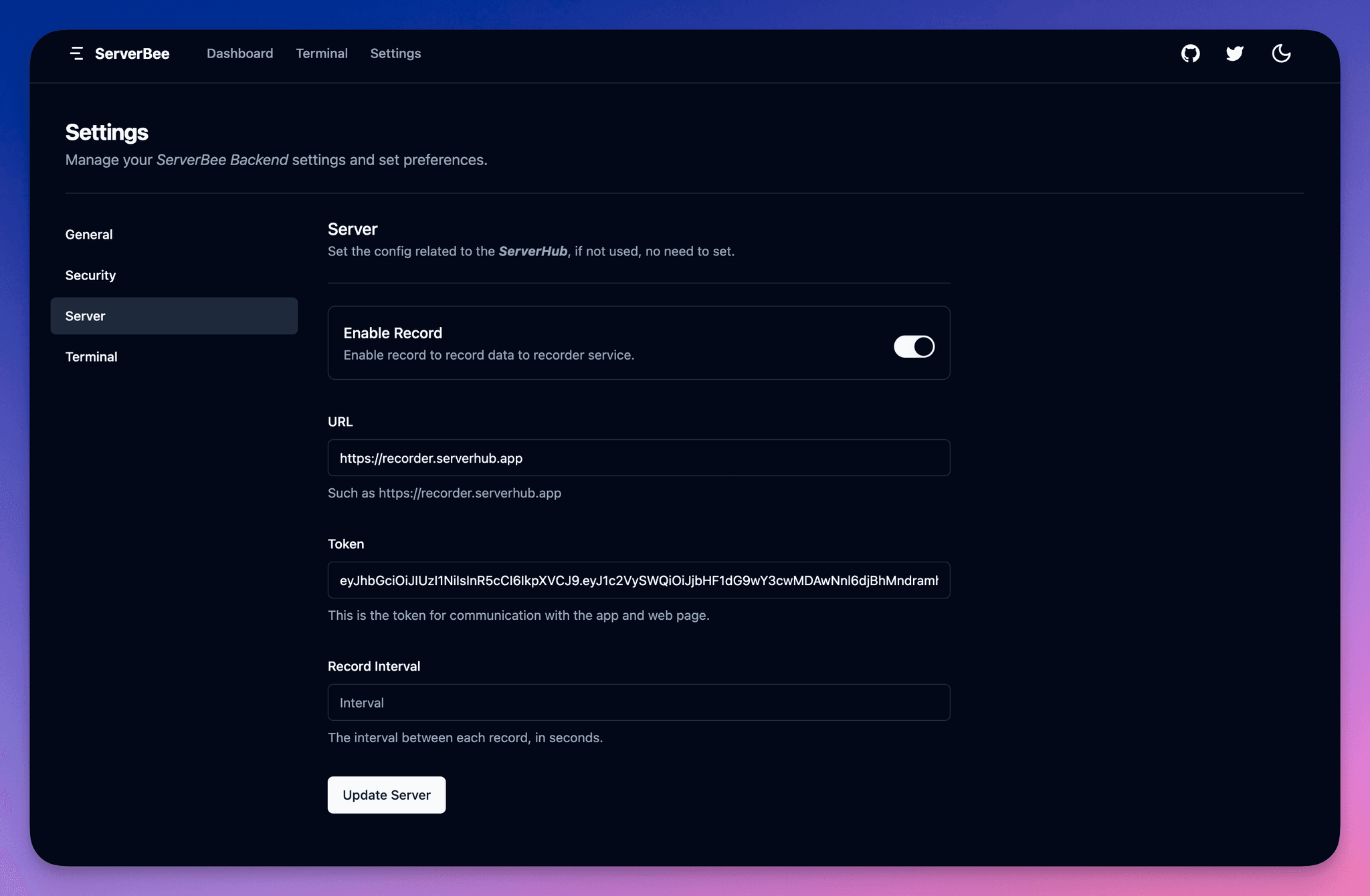The height and width of the screenshot is (896, 1370).
Task: Click the Settings nav icon
Action: 395,52
